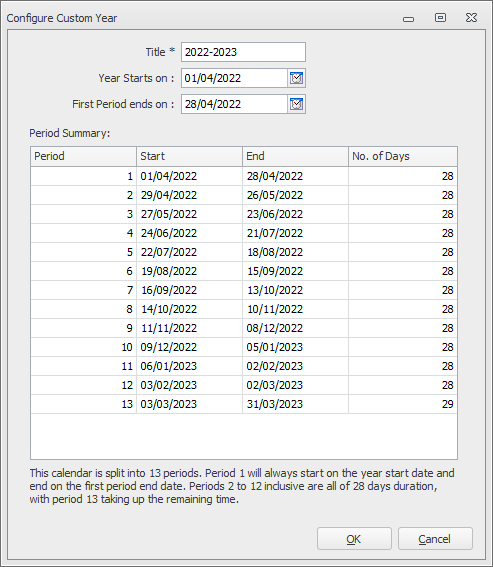Confirm with the OK button
Screen dimensions: 493x567
(354, 539)
